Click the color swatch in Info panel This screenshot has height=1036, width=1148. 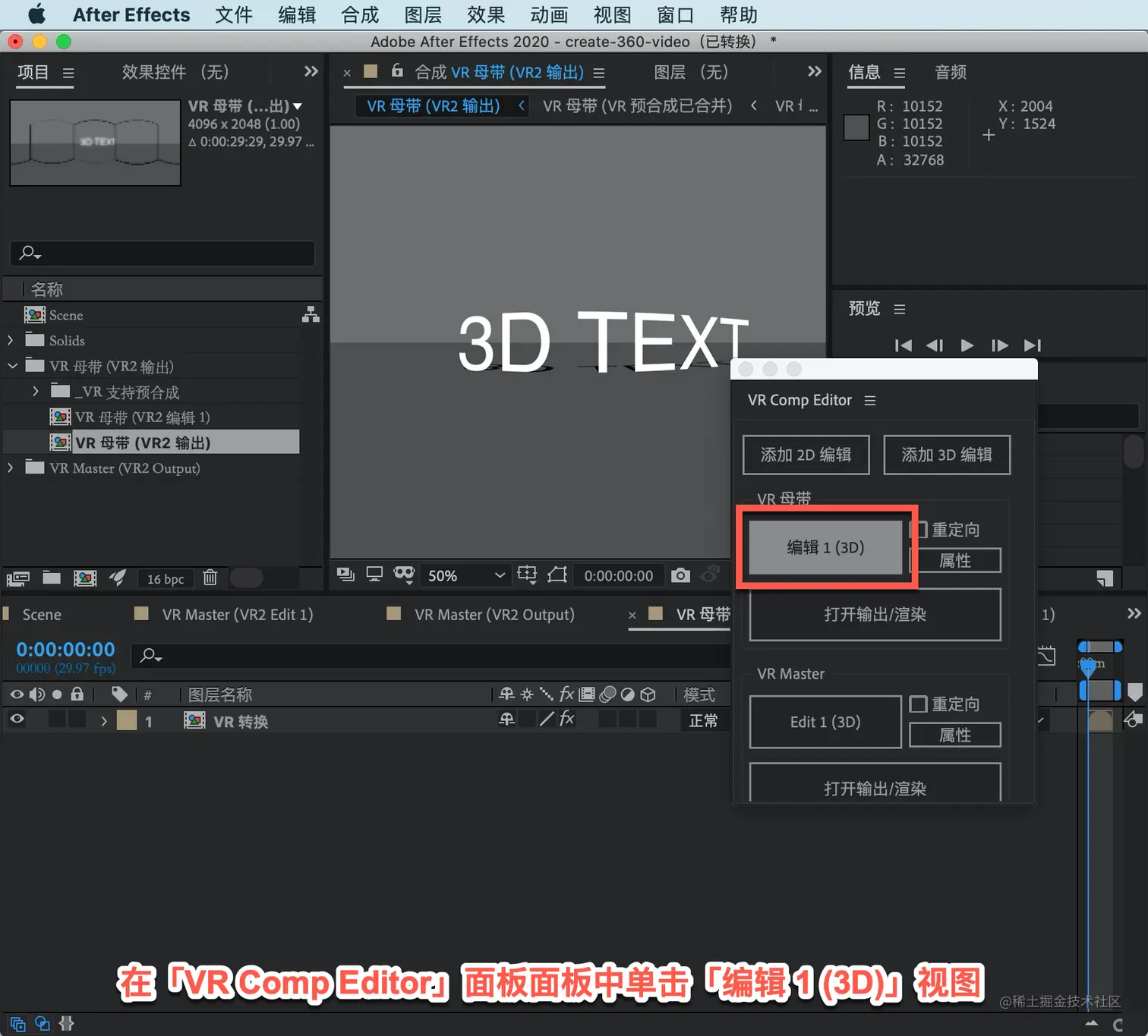pyautogui.click(x=856, y=128)
